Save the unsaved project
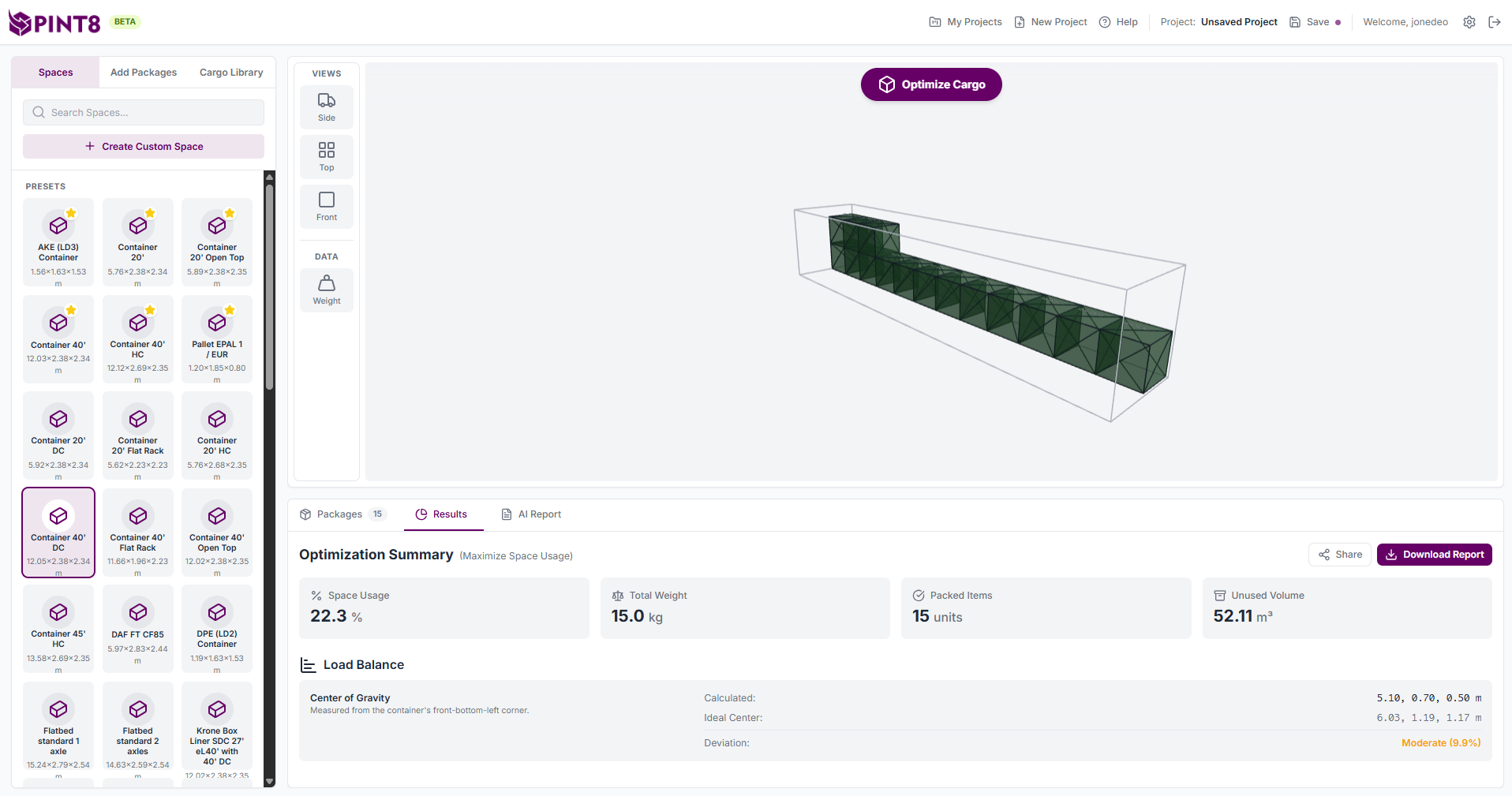Viewport: 1512px width, 796px height. 1315,22
